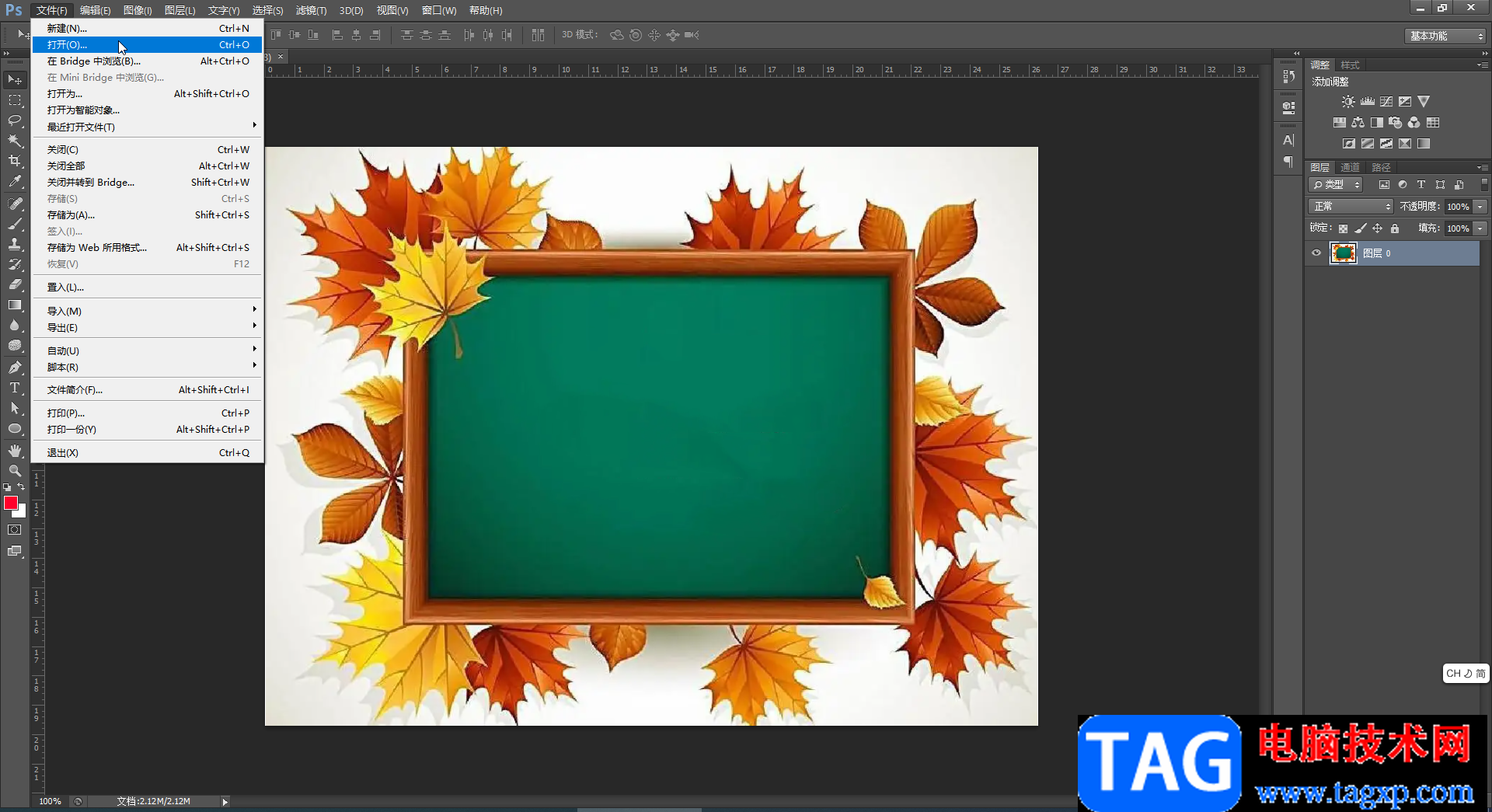Select the Pen tool
Screen dimensions: 1492x812
point(15,367)
